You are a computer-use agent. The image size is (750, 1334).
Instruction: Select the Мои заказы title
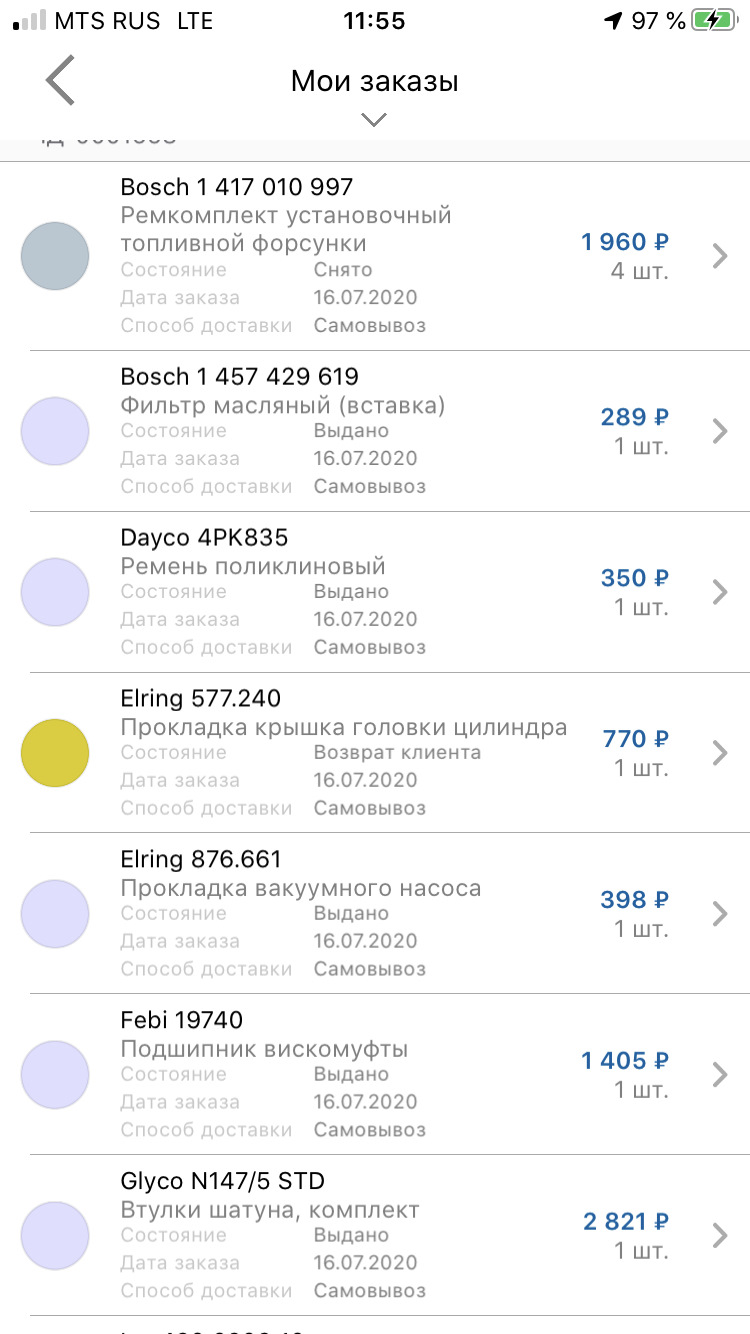point(374,81)
